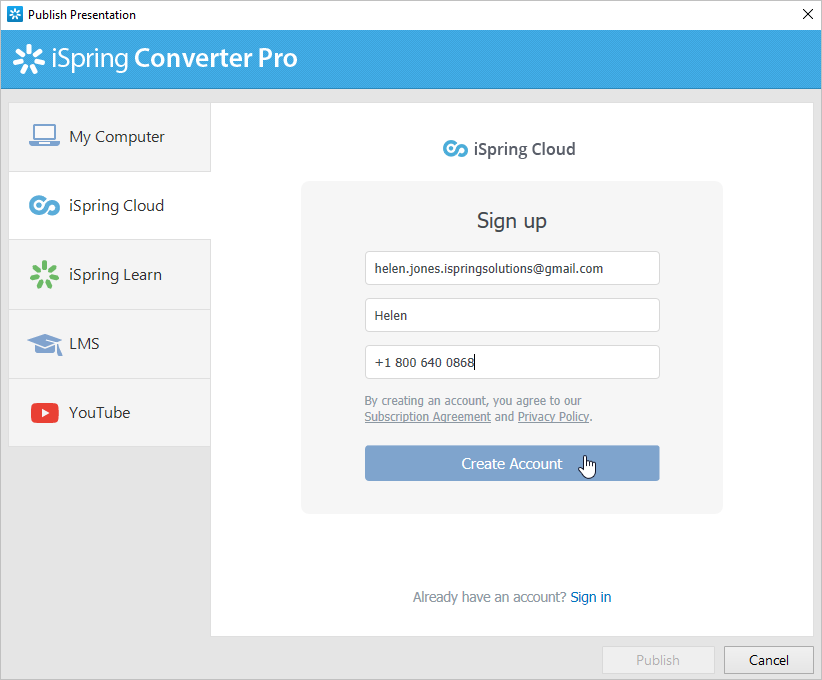Open the Subscription Agreement link
The width and height of the screenshot is (822, 680).
click(428, 417)
